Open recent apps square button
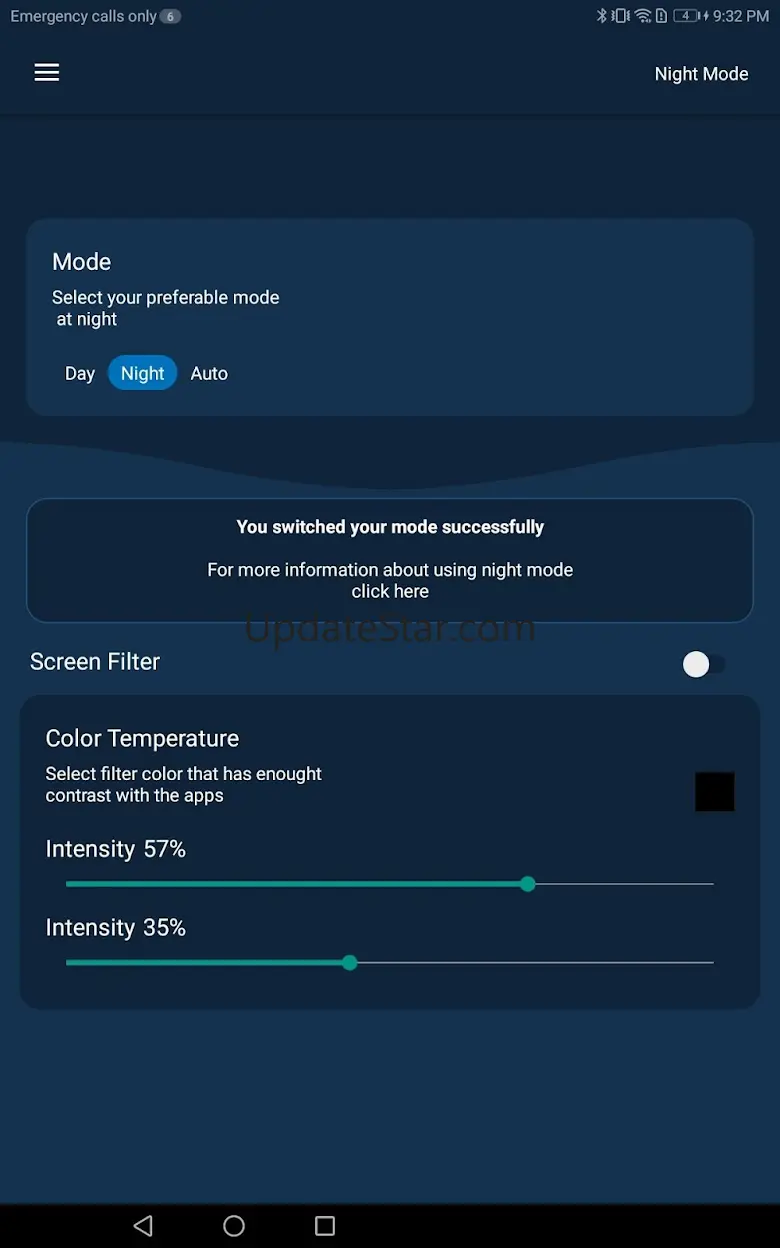 325,1225
